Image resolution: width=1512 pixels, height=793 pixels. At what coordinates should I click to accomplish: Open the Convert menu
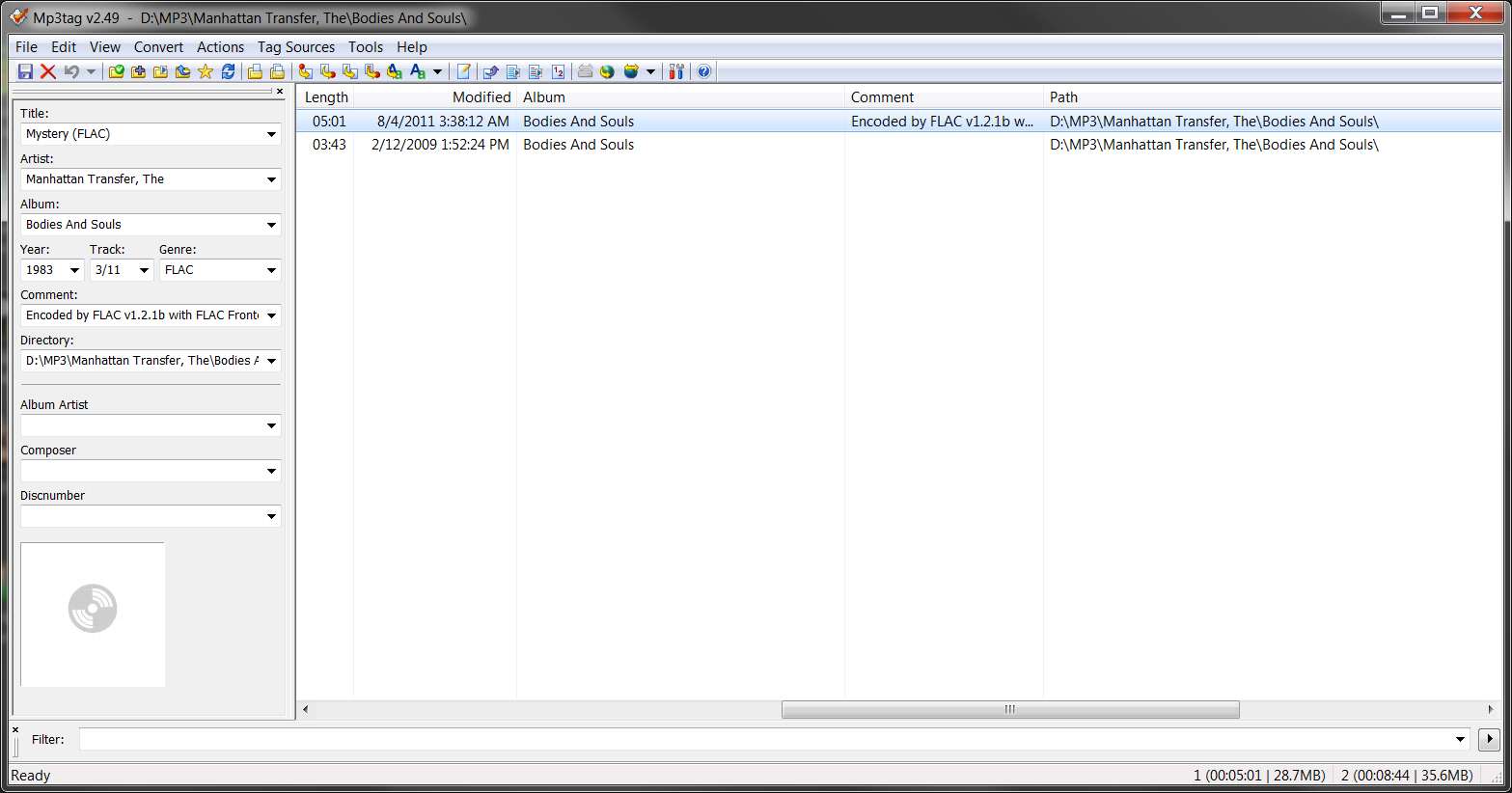158,46
